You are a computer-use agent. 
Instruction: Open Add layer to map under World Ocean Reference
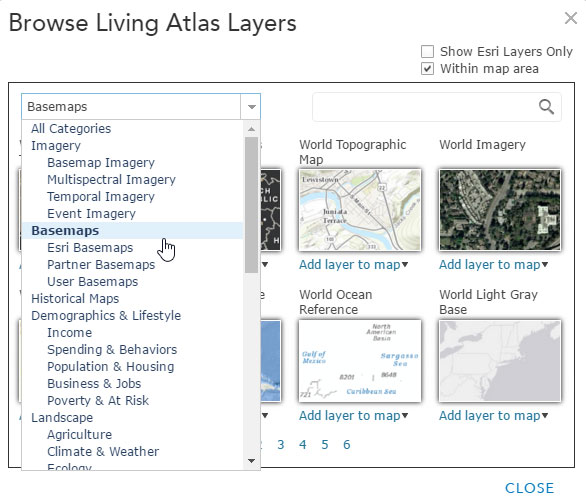353,416
